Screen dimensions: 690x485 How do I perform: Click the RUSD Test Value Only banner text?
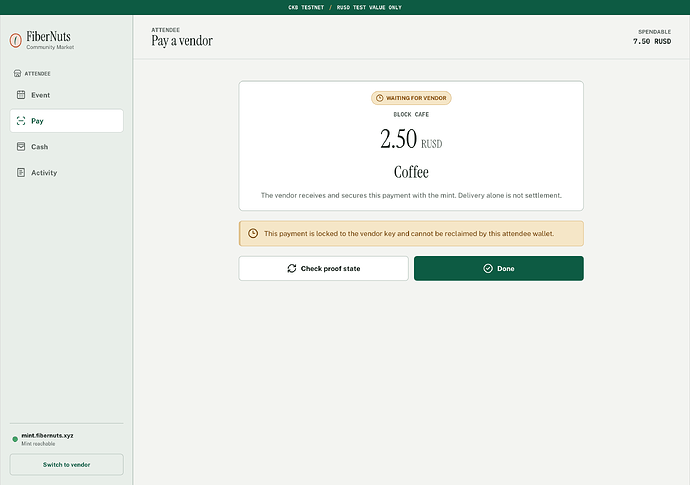[x=369, y=7]
